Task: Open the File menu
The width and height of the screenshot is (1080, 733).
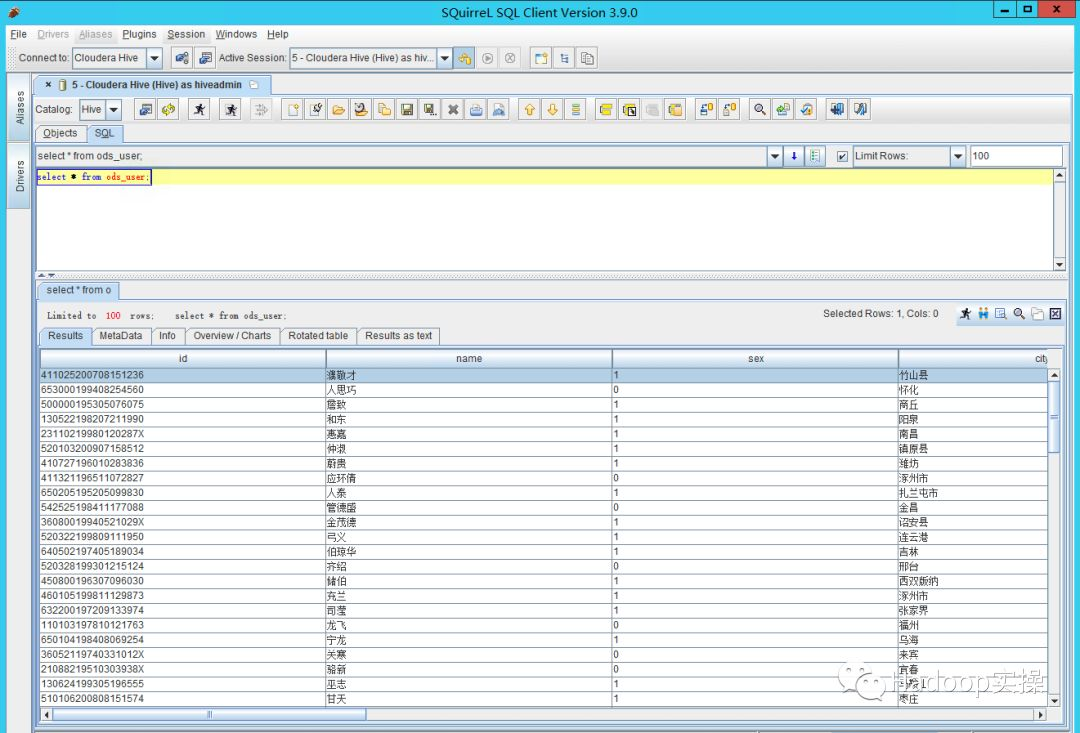Action: 19,34
